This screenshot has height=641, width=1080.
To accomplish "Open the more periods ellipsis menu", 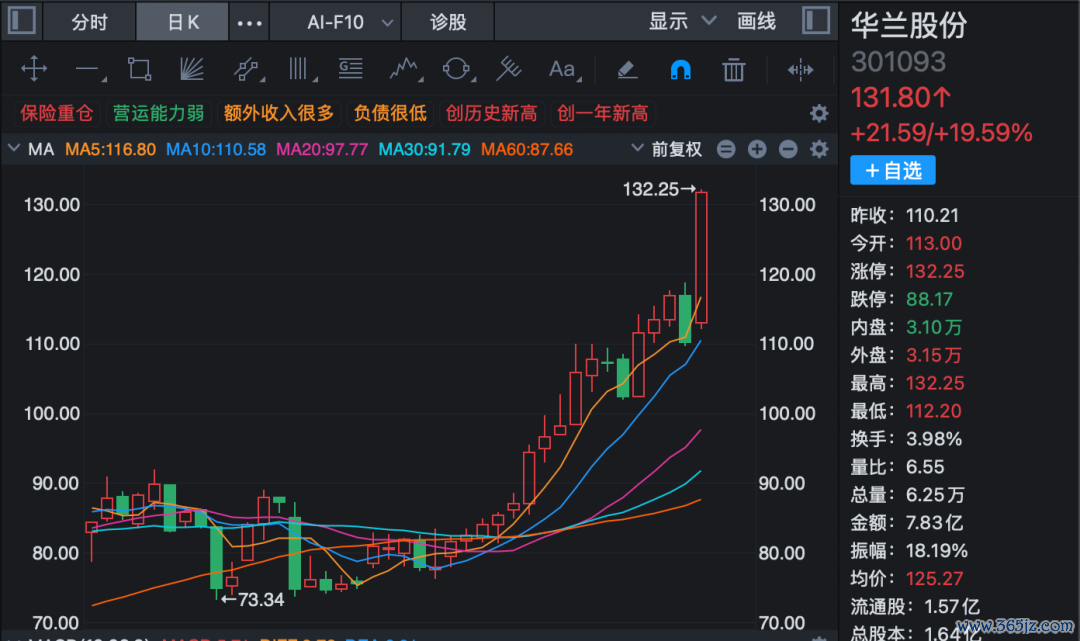I will pos(249,22).
